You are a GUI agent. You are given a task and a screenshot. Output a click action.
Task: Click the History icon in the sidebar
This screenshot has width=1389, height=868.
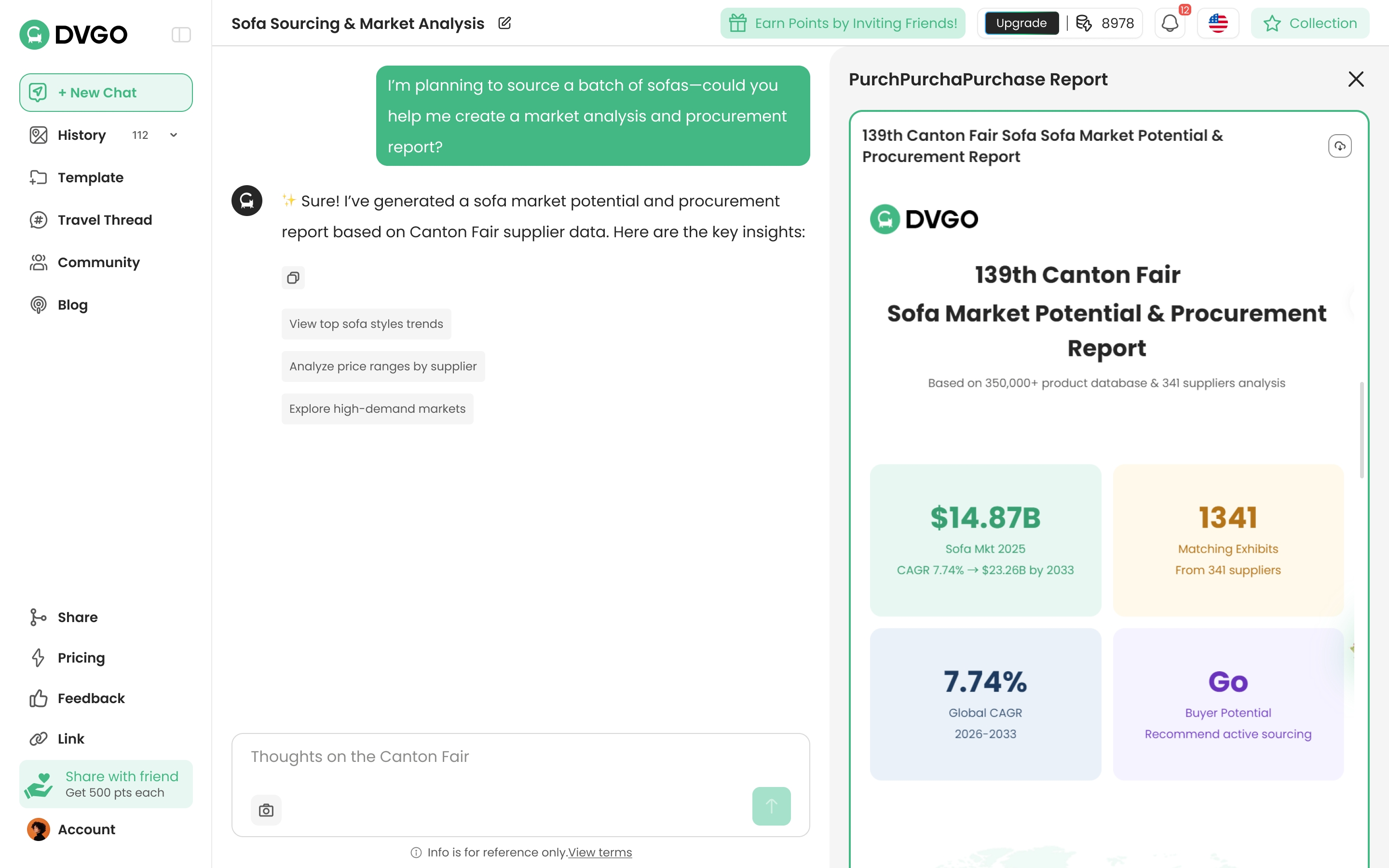pos(39,135)
